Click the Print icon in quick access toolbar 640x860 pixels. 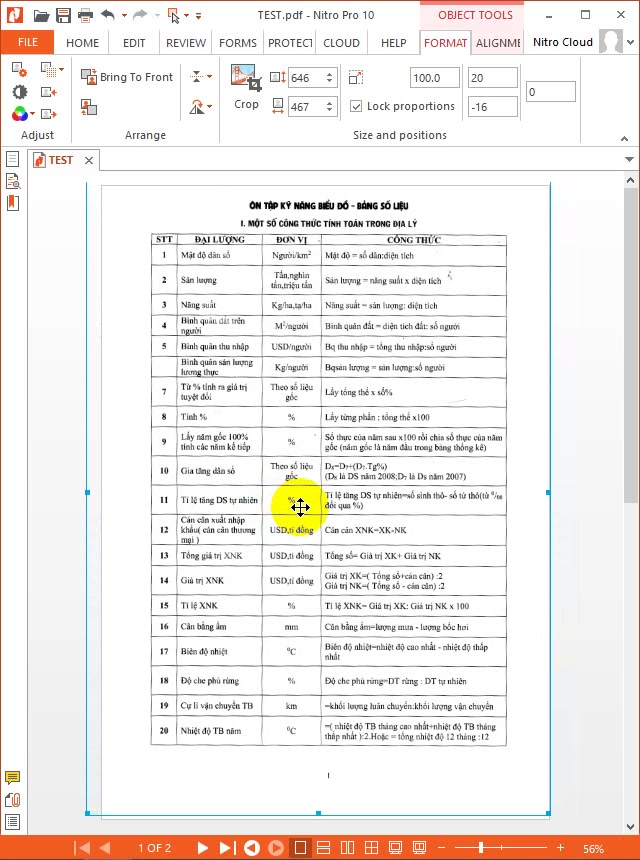point(85,15)
